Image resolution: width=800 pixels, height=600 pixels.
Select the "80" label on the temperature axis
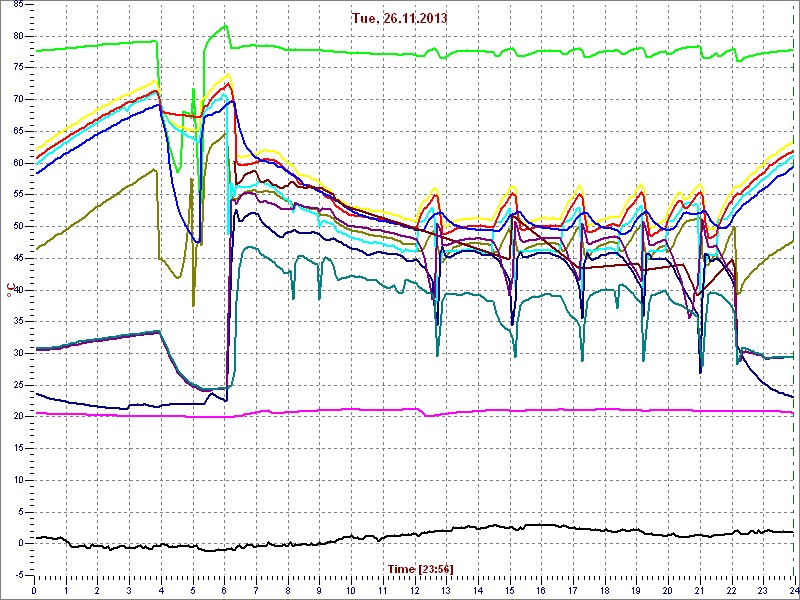click(x=18, y=36)
